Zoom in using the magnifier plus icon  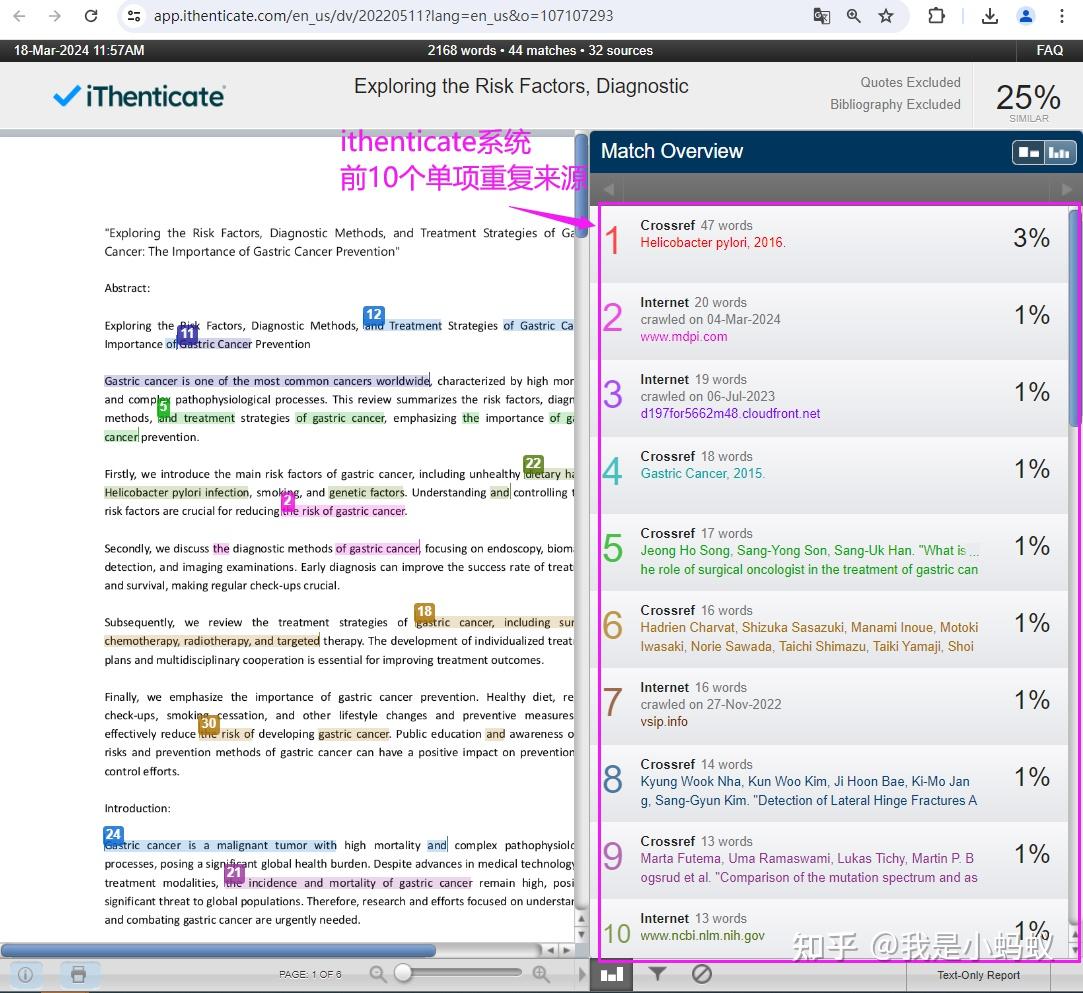pos(540,972)
